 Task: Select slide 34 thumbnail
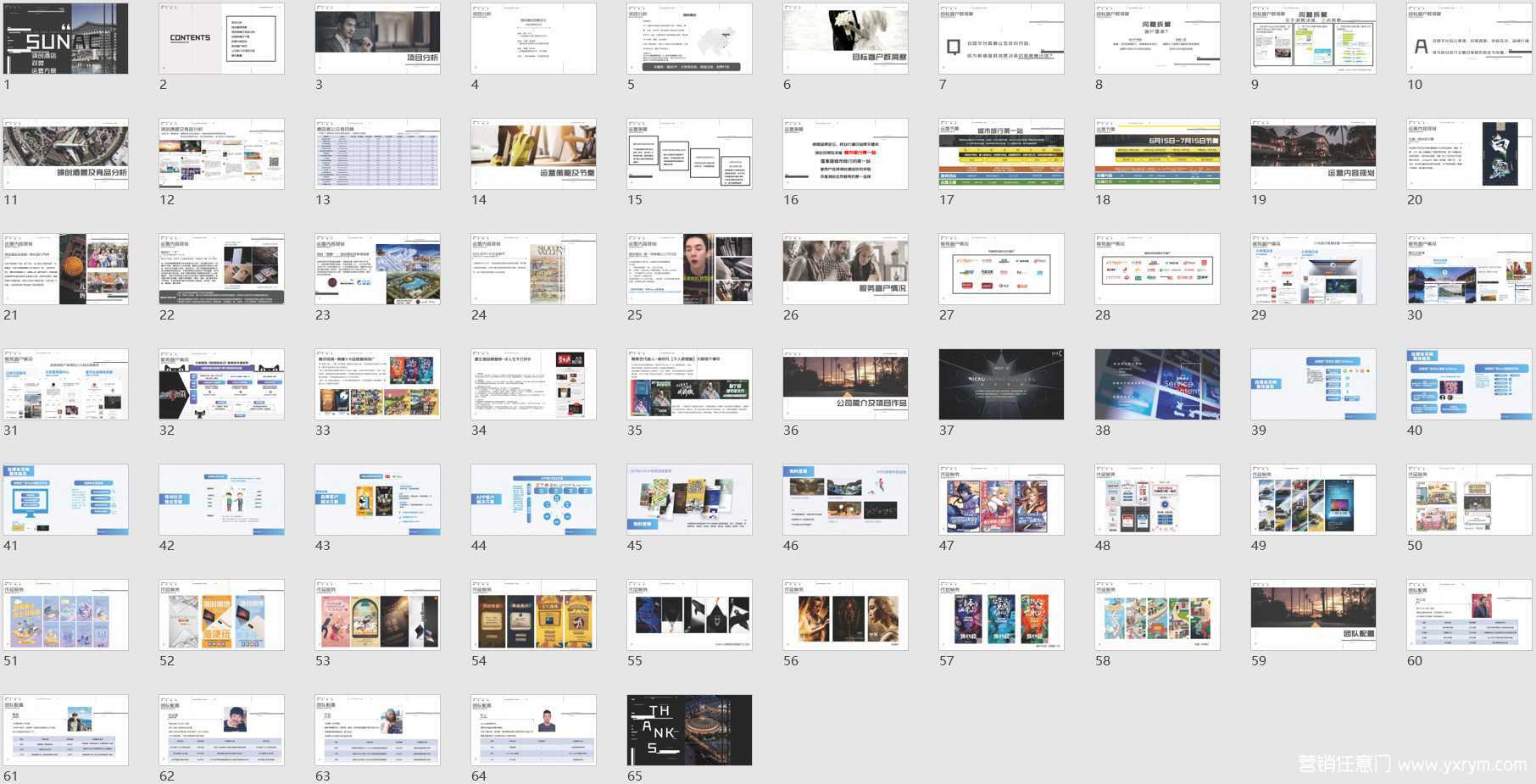(534, 385)
